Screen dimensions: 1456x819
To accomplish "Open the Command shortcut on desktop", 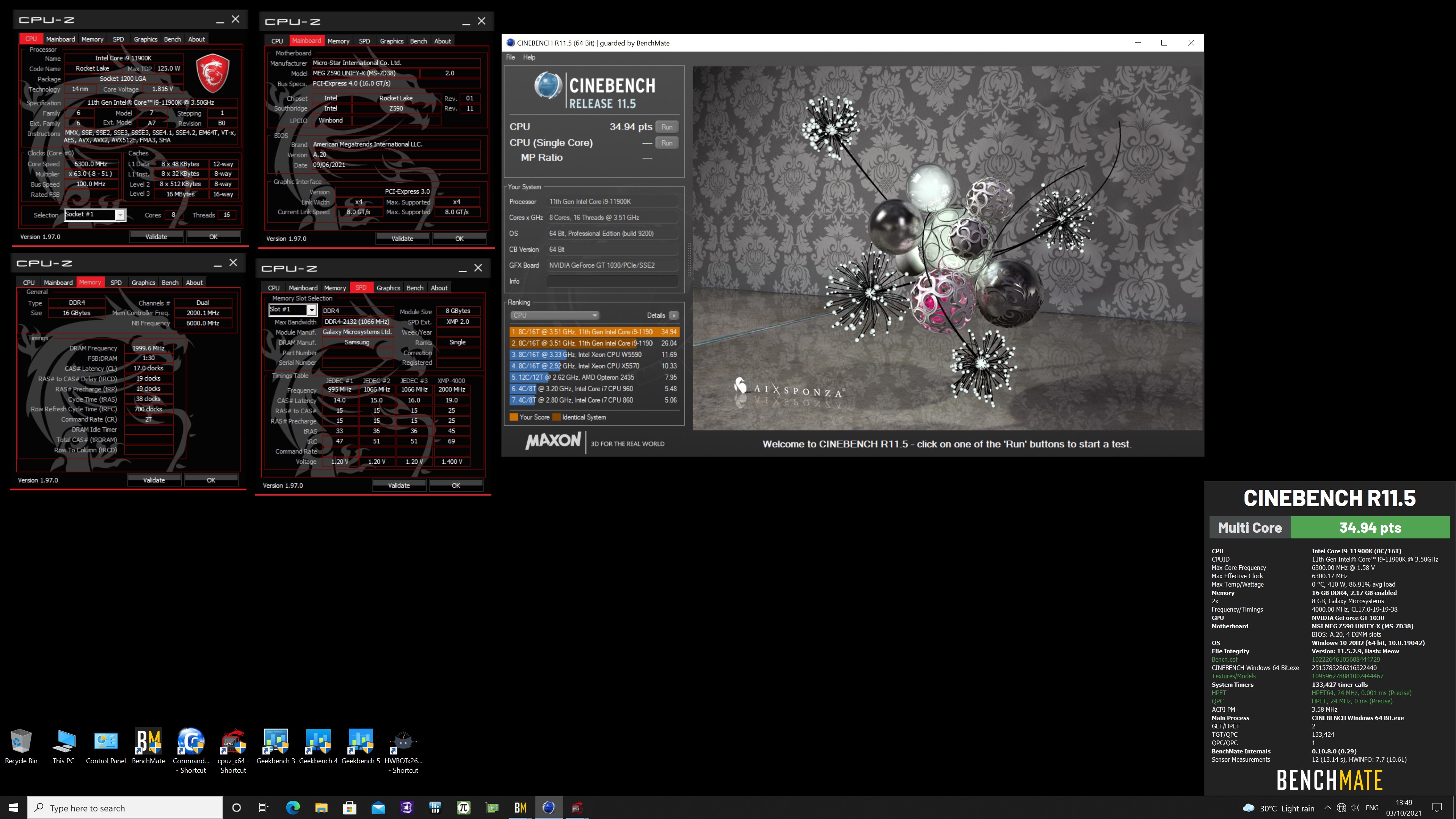I will 191,751.
